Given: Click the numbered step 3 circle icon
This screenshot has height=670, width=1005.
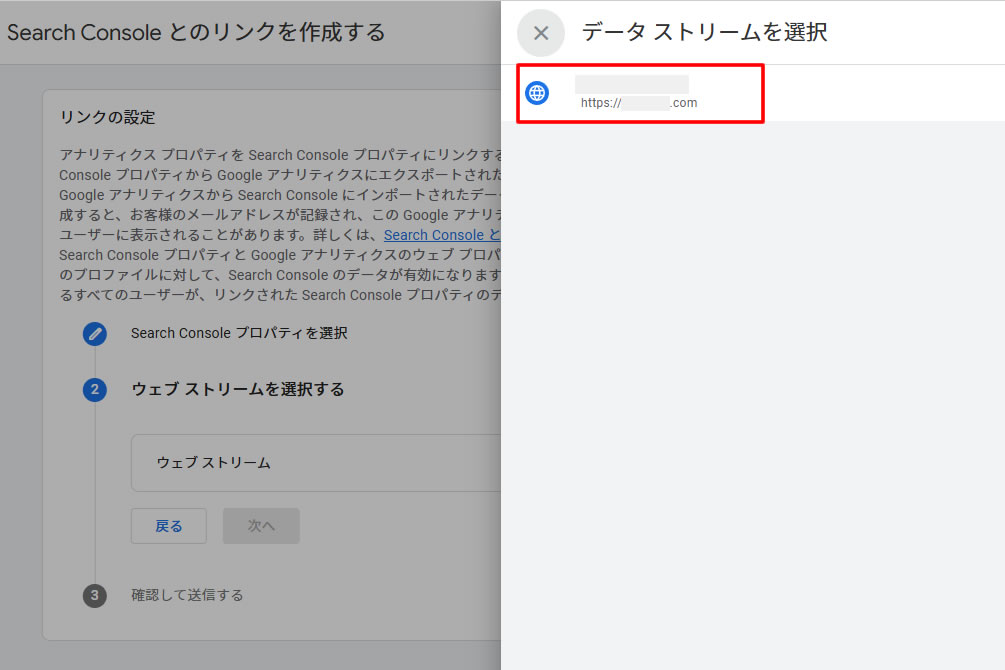Looking at the screenshot, I should pyautogui.click(x=94, y=594).
